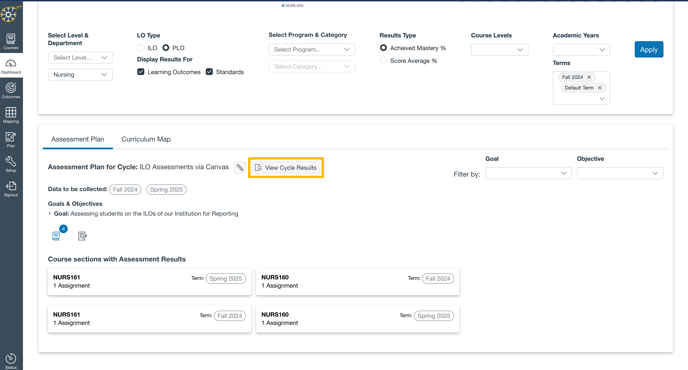The image size is (688, 370).
Task: Open the Select Program dropdown
Action: click(x=312, y=49)
